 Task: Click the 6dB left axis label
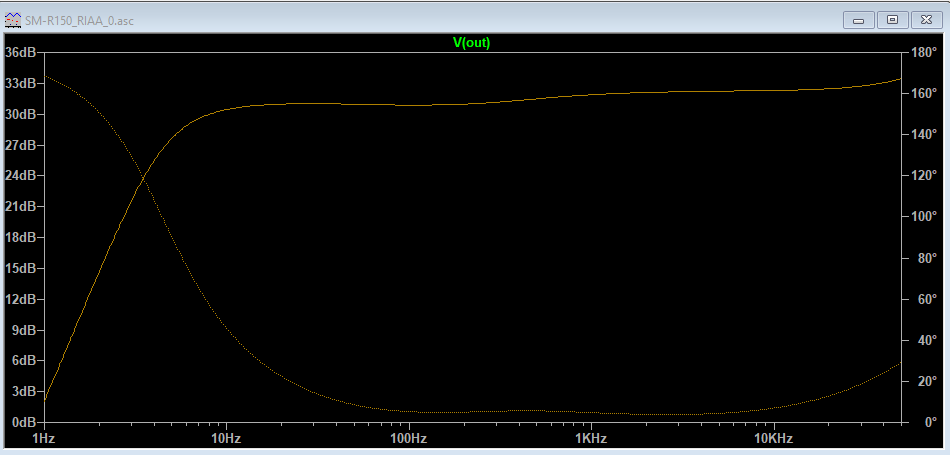[22, 360]
